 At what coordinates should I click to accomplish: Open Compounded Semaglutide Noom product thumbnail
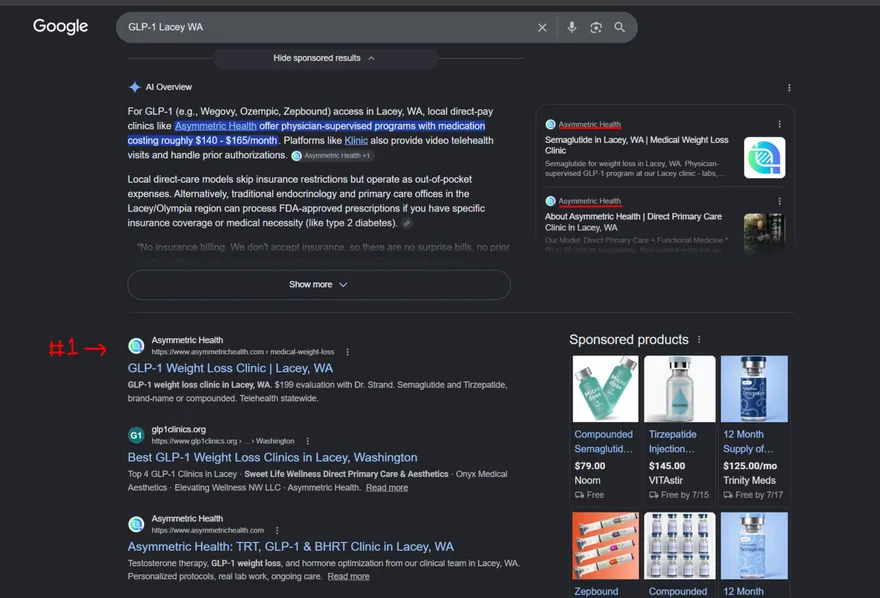coord(605,389)
